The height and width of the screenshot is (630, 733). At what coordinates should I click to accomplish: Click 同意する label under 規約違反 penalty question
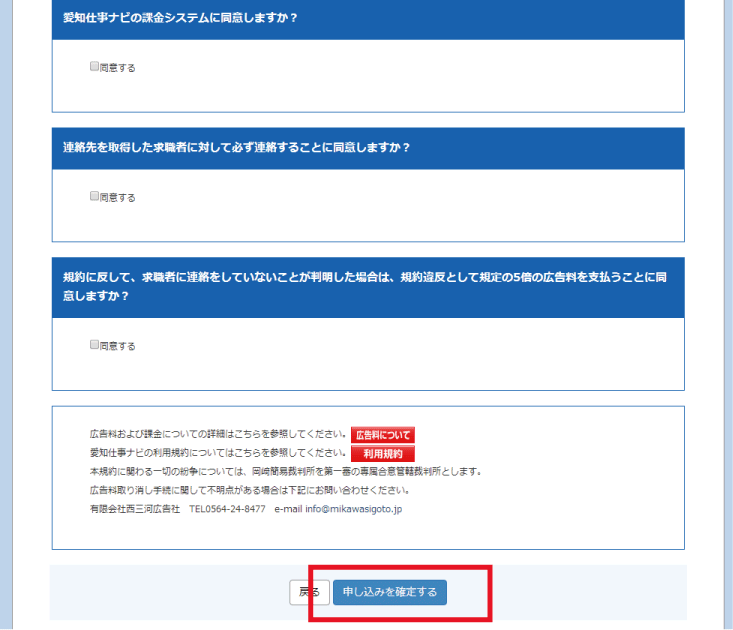(118, 346)
